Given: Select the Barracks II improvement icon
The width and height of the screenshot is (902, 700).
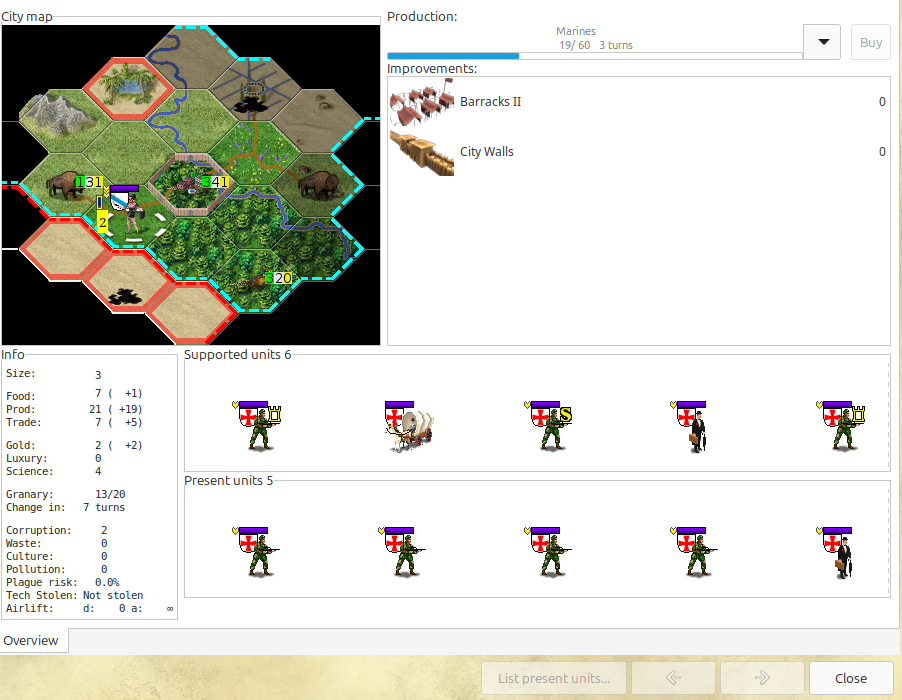Looking at the screenshot, I should (x=421, y=101).
